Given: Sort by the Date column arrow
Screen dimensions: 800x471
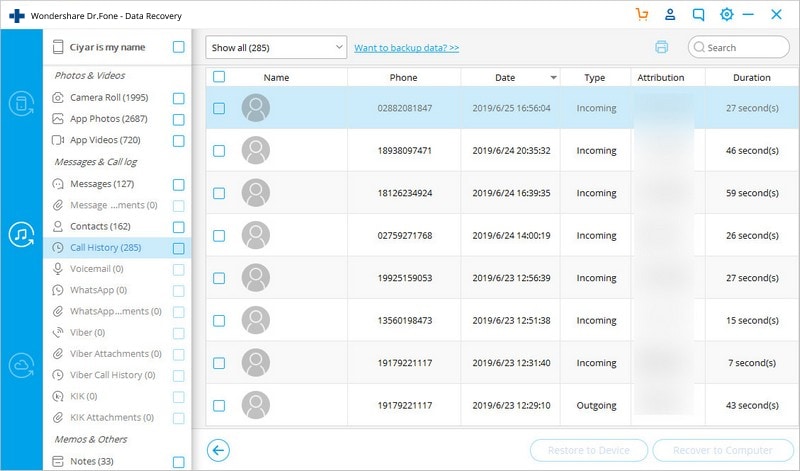Looking at the screenshot, I should (x=554, y=78).
